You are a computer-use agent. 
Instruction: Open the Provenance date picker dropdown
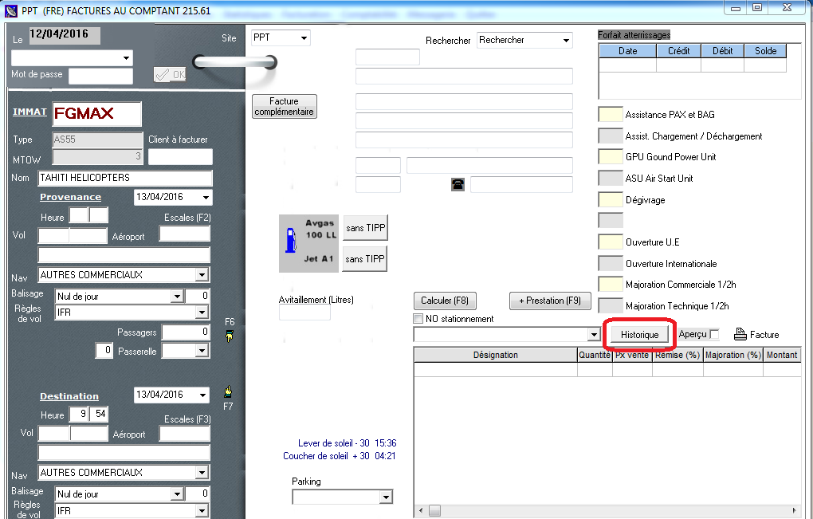click(205, 198)
